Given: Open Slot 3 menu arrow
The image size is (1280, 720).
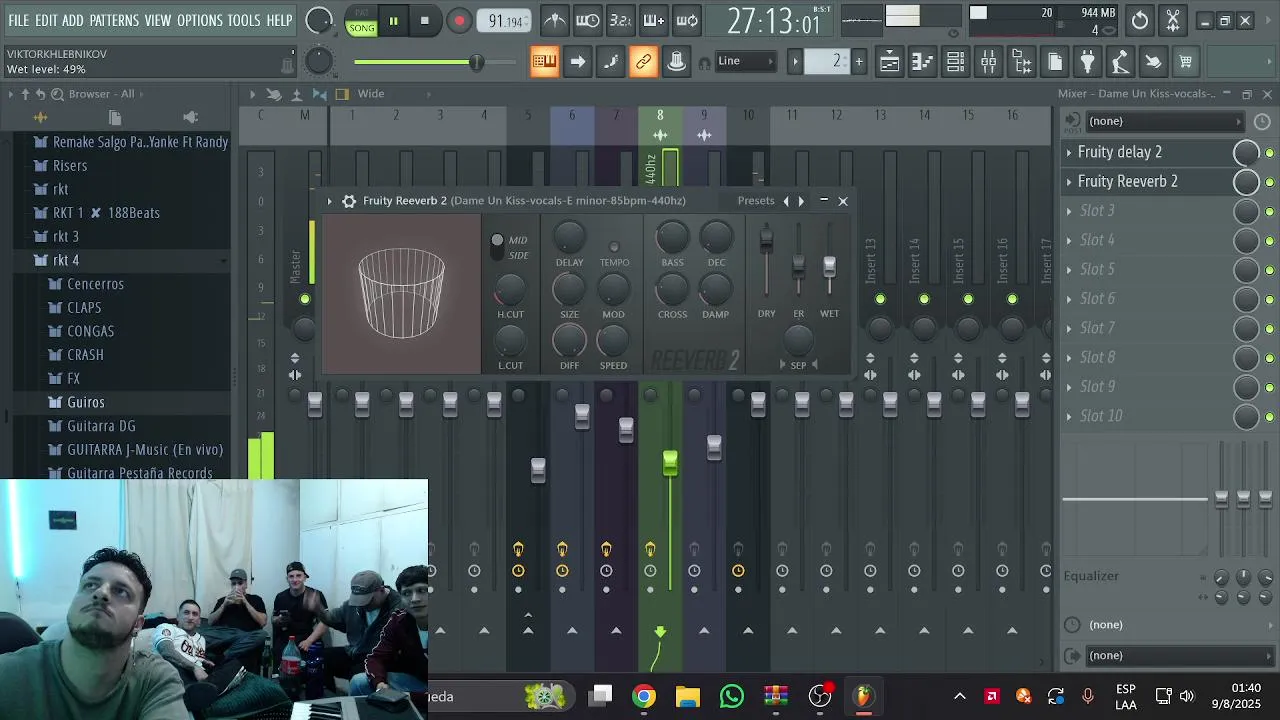Looking at the screenshot, I should pos(1069,211).
